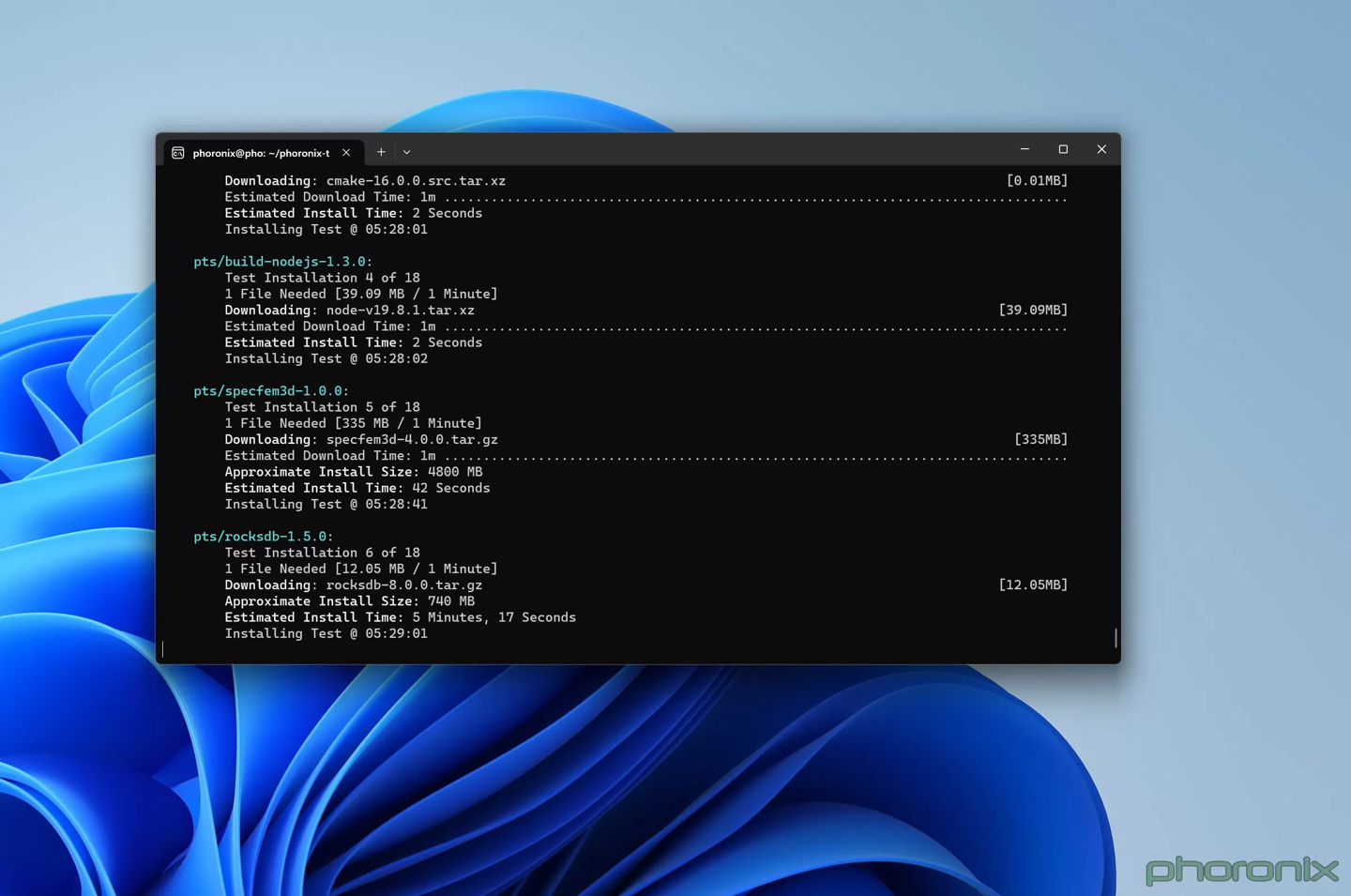Viewport: 1351px width, 896px height.
Task: Click the terminal scrollbar on the right edge
Action: click(1115, 637)
